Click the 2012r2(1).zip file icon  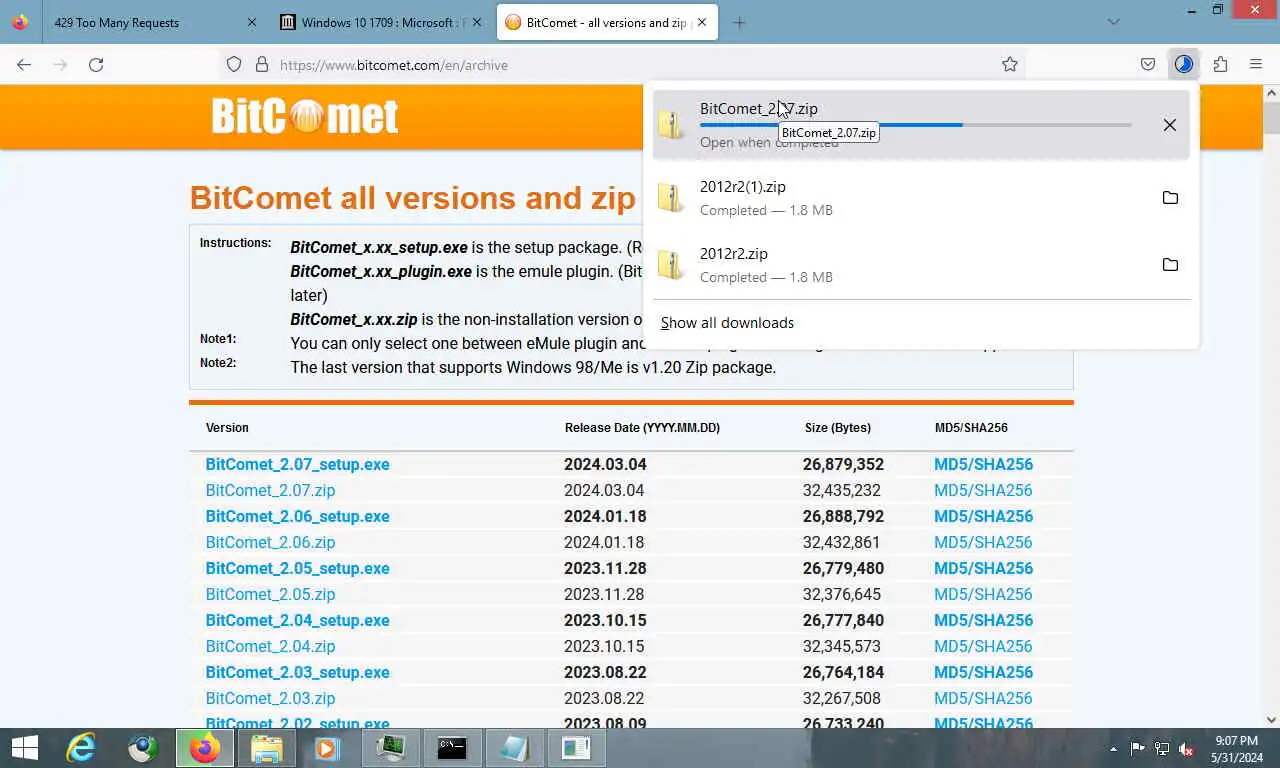point(671,198)
